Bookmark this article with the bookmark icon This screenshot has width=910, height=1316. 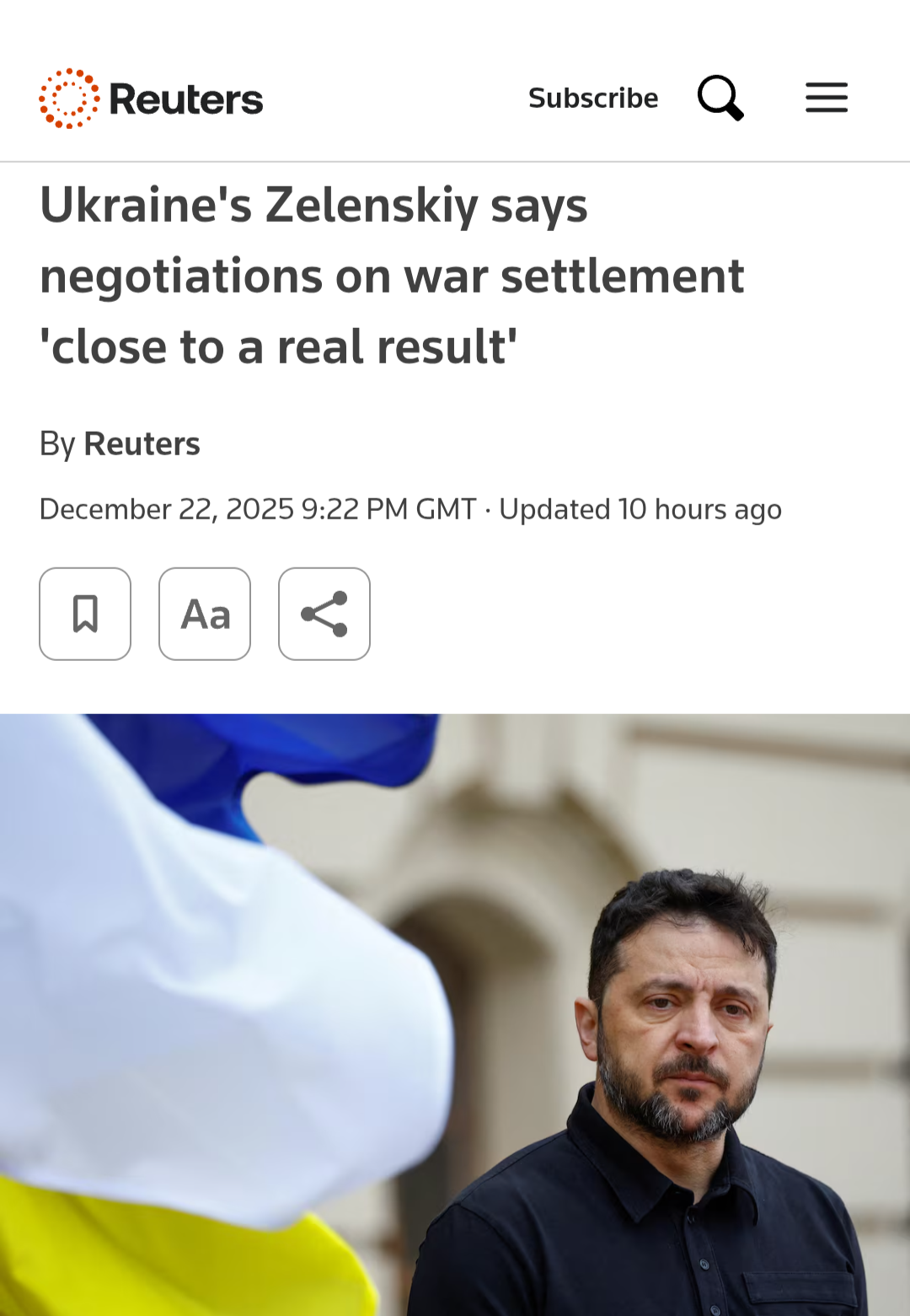pyautogui.click(x=85, y=614)
